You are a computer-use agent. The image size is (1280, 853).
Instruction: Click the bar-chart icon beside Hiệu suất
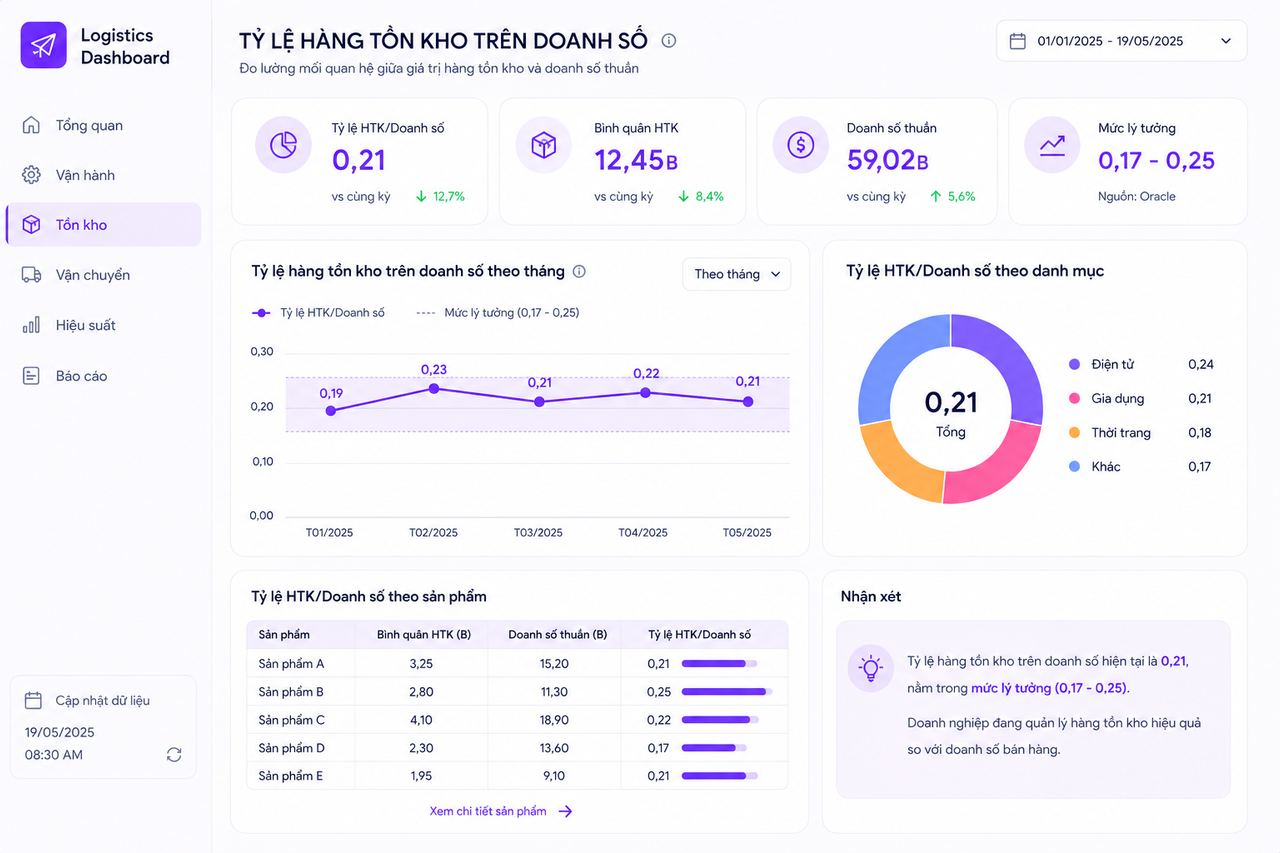31,325
